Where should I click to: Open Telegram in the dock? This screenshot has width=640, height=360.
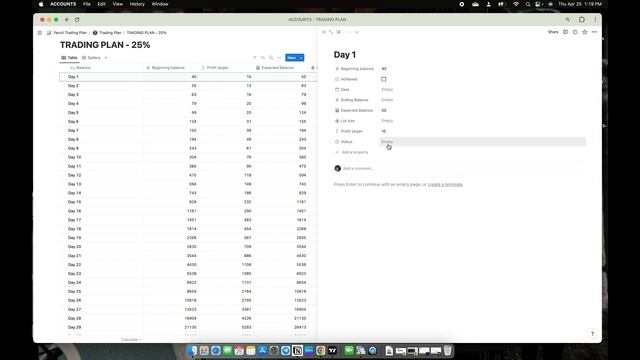pyautogui.click(x=286, y=351)
